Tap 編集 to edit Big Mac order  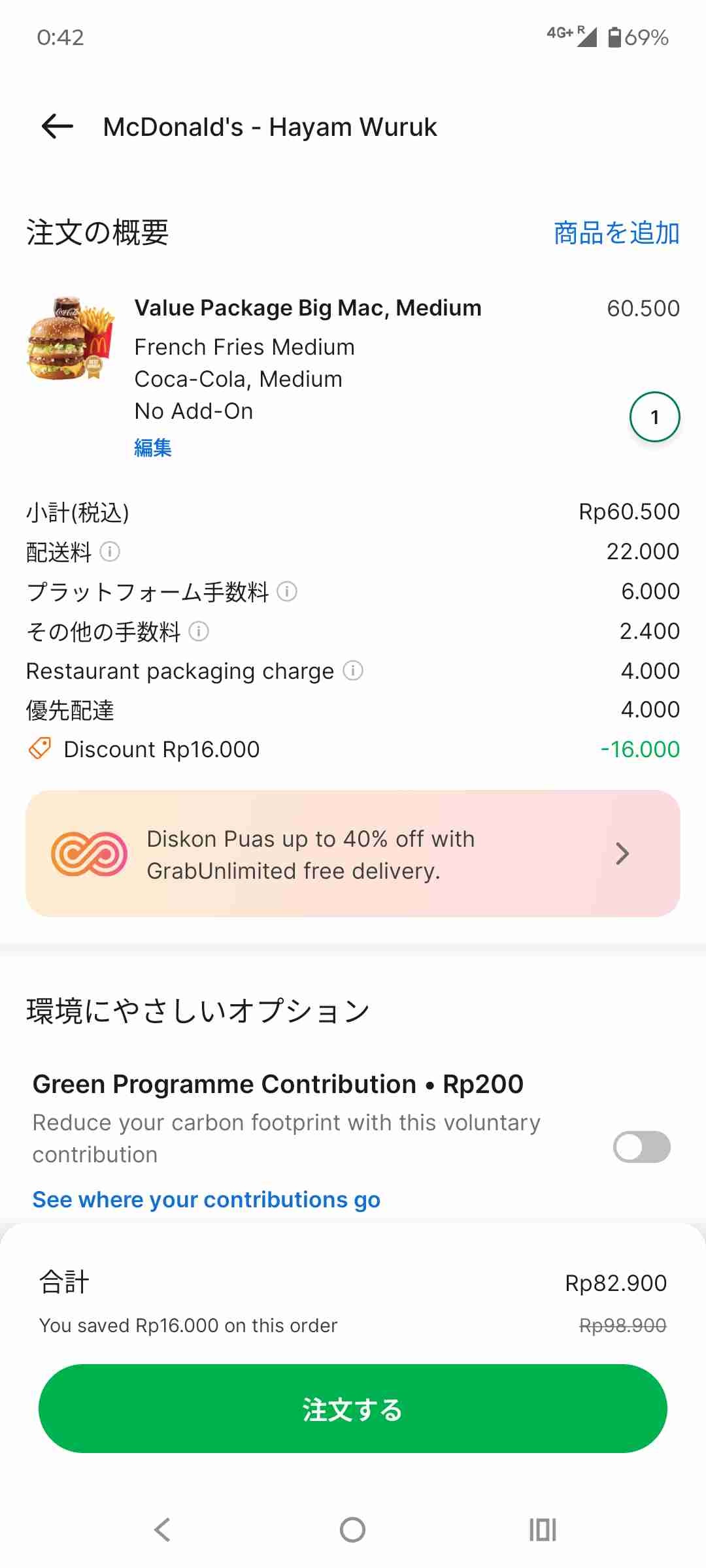[x=153, y=448]
